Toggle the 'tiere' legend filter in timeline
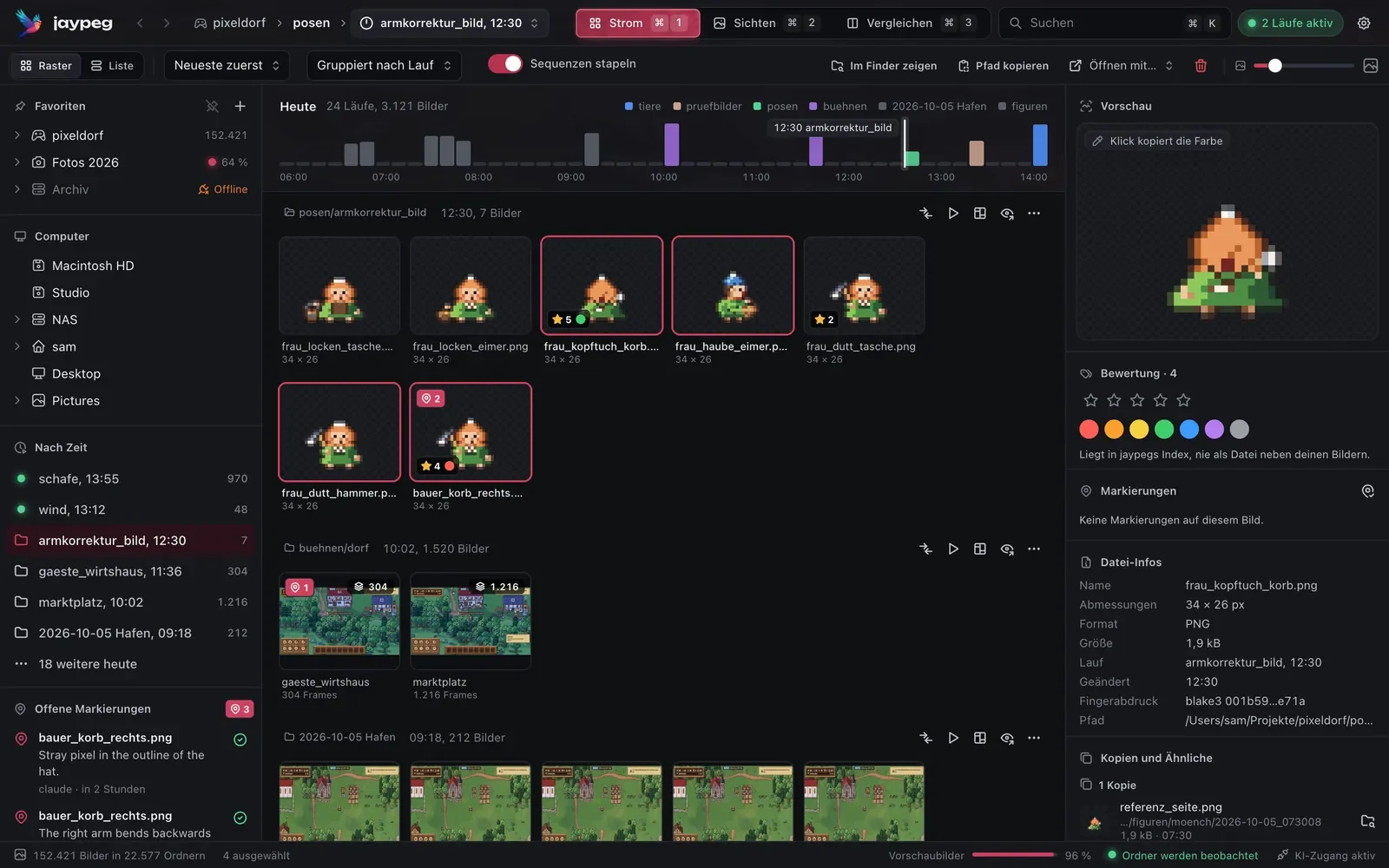The height and width of the screenshot is (868, 1389). click(642, 106)
